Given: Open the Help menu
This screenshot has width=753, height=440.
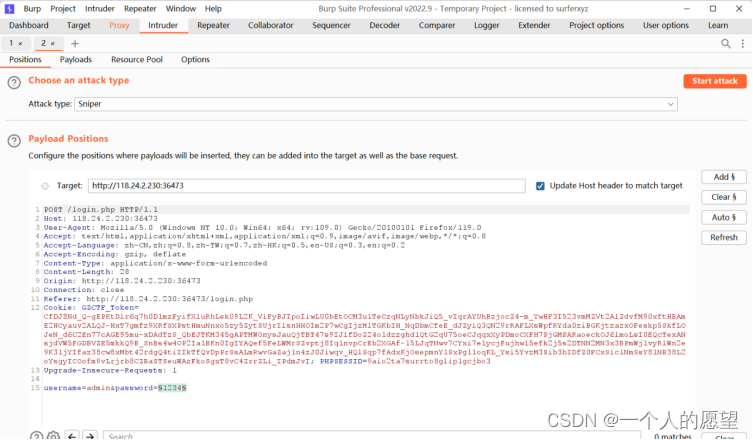Looking at the screenshot, I should pos(213,9).
